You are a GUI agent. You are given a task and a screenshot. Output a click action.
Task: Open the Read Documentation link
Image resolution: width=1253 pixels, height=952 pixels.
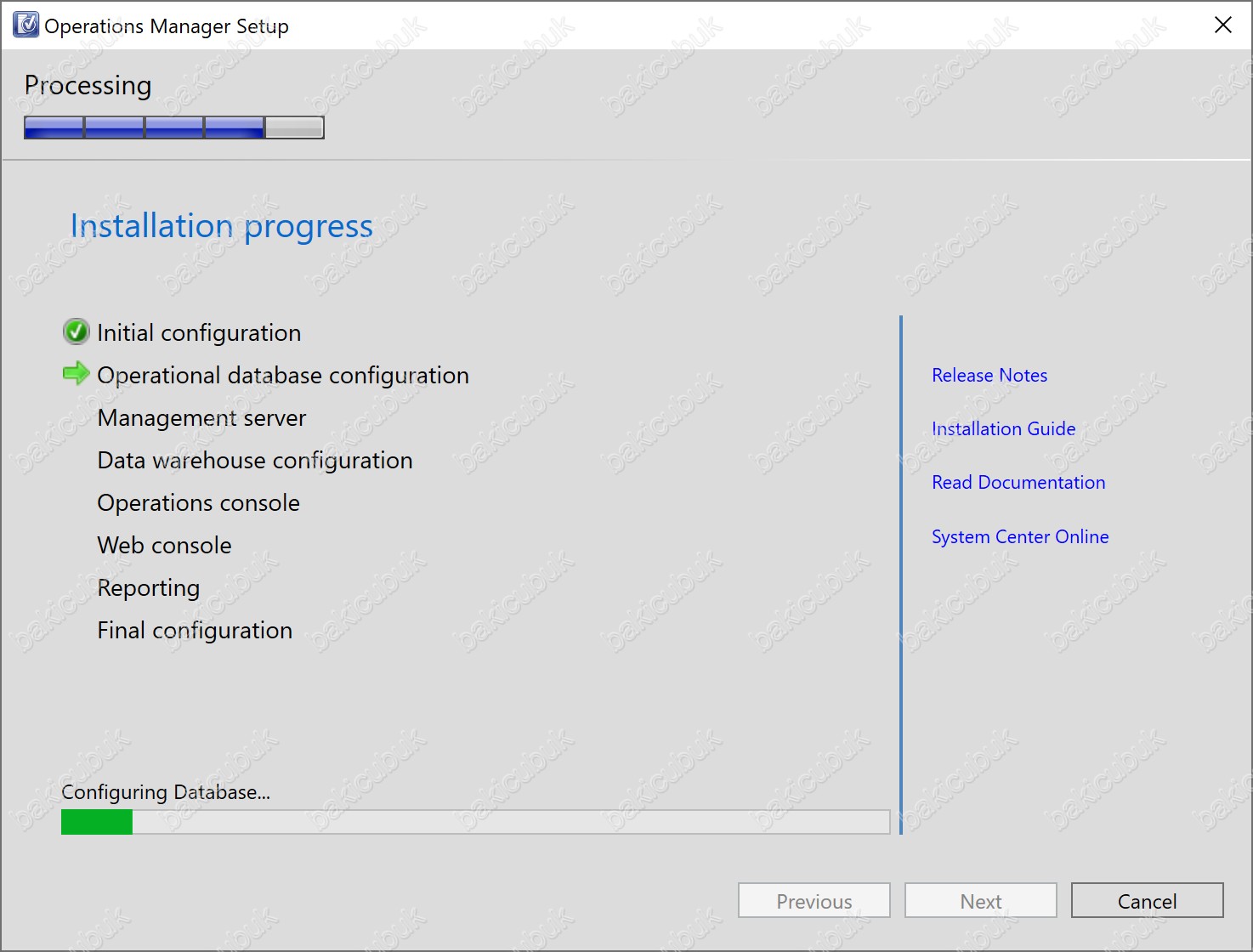[1018, 482]
